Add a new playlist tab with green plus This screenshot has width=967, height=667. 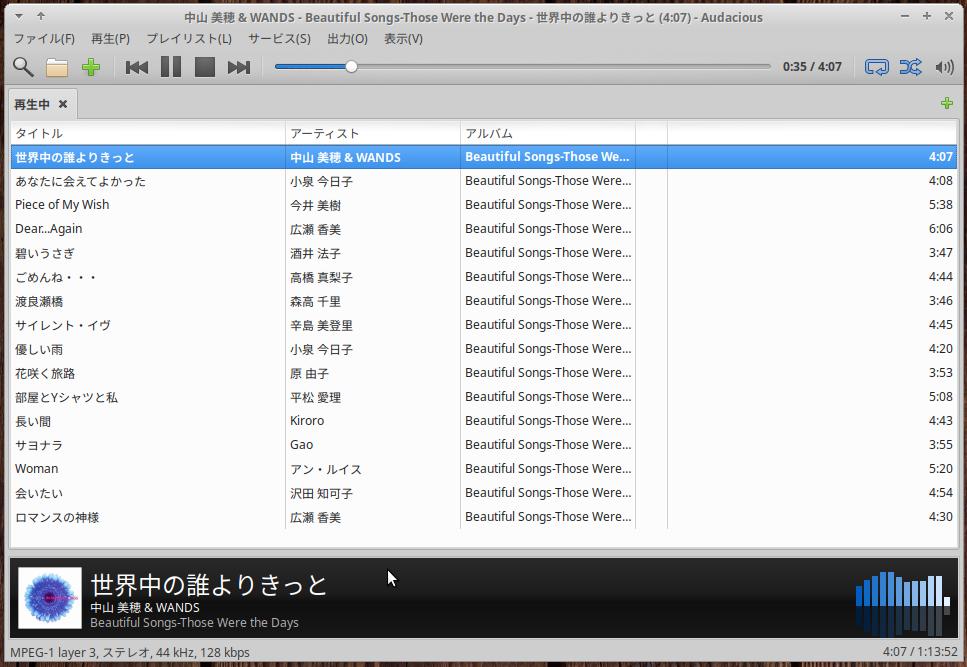click(947, 103)
